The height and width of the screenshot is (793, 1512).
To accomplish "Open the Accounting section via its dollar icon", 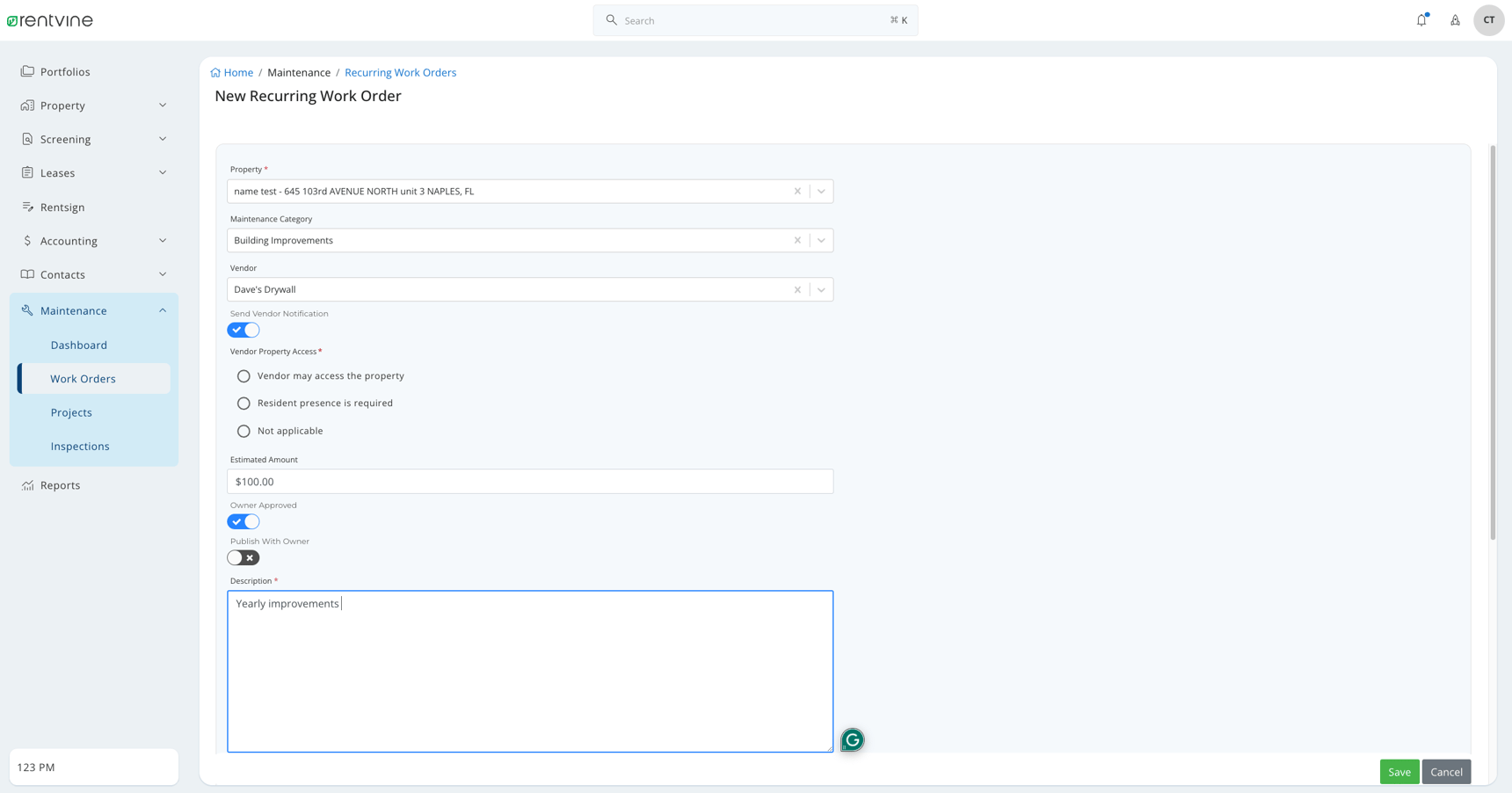I will 27,240.
